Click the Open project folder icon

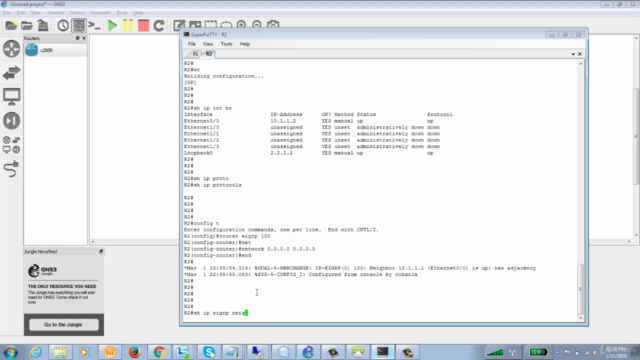(x=27, y=26)
